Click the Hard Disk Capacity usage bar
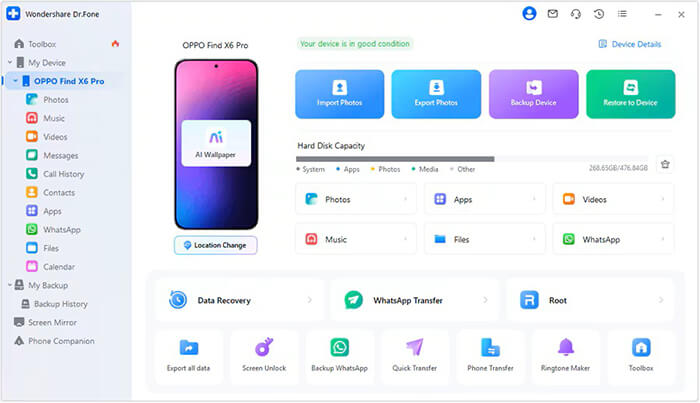Screen dimensions: 700x403 click(471, 159)
